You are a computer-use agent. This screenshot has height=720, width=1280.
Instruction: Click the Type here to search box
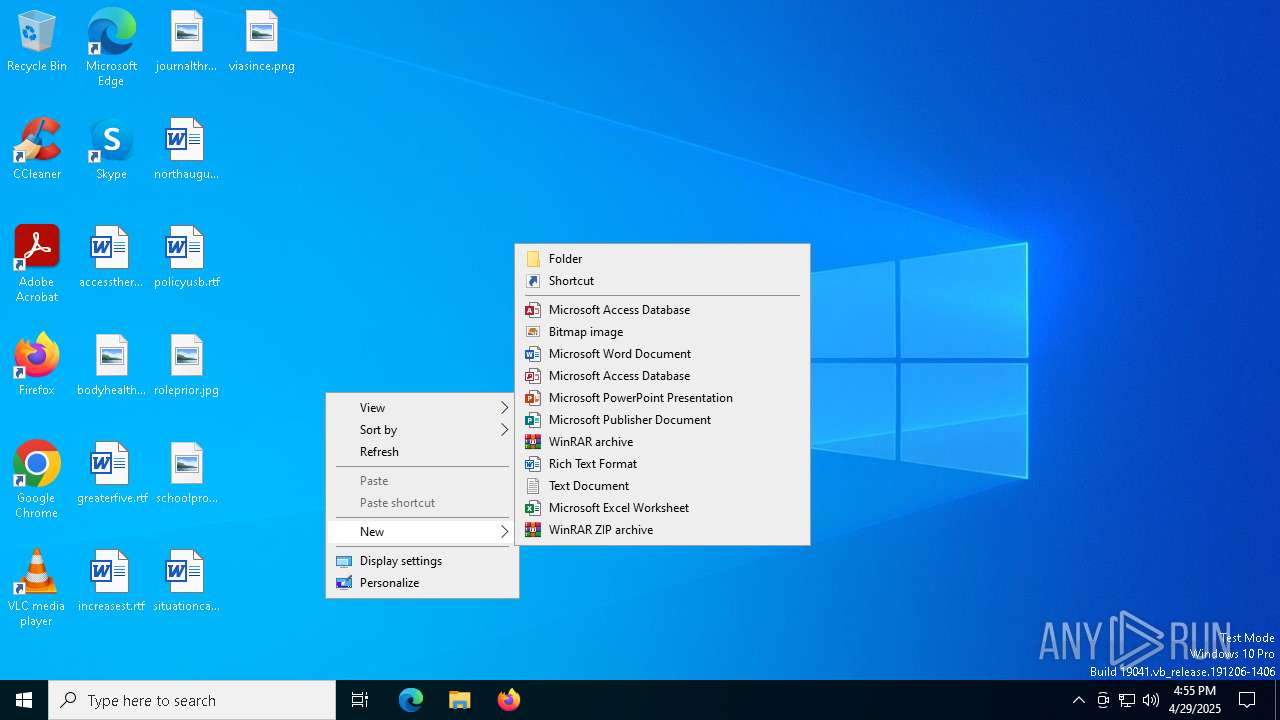click(x=192, y=700)
